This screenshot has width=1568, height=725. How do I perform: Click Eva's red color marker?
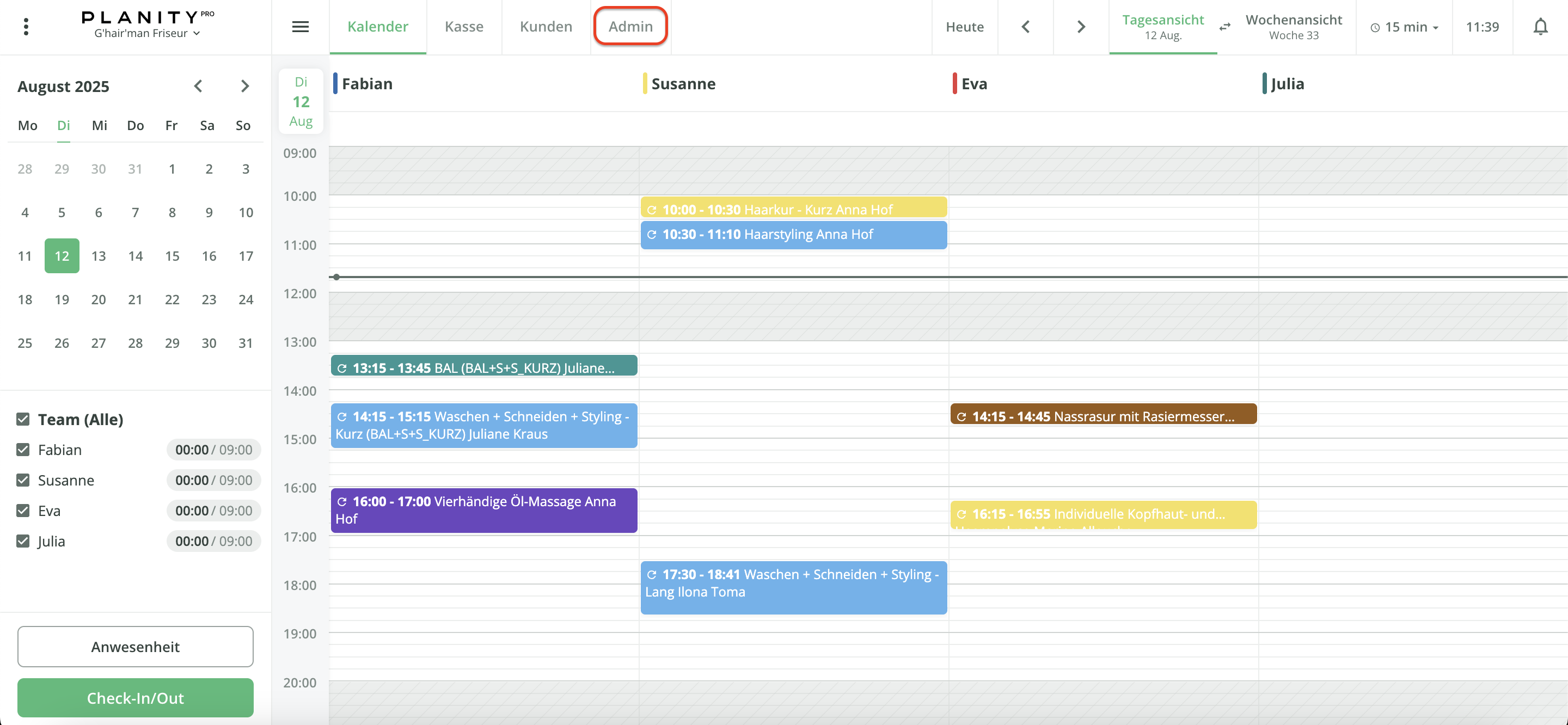coord(954,83)
